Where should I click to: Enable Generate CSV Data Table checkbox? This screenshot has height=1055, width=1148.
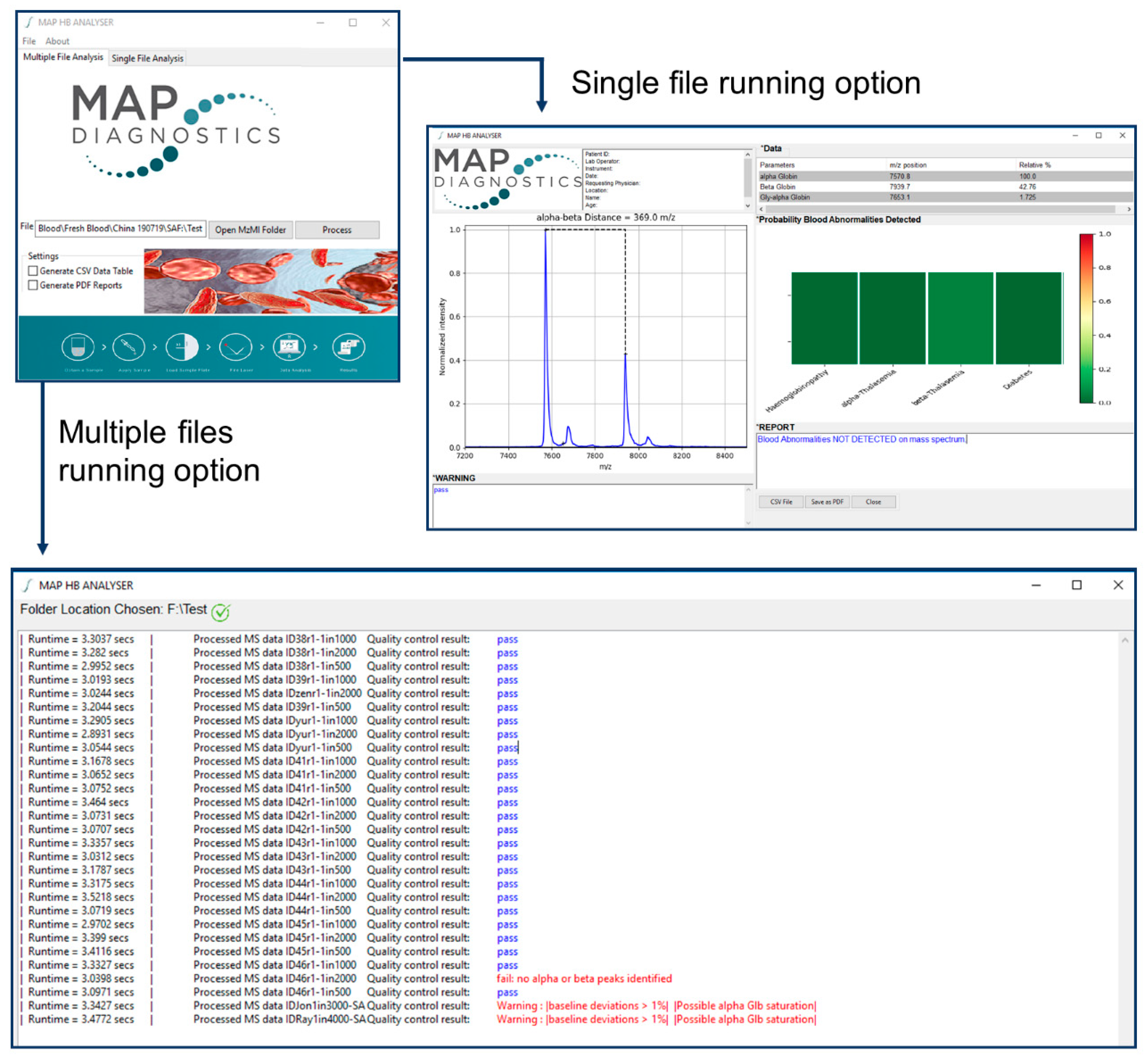click(33, 271)
